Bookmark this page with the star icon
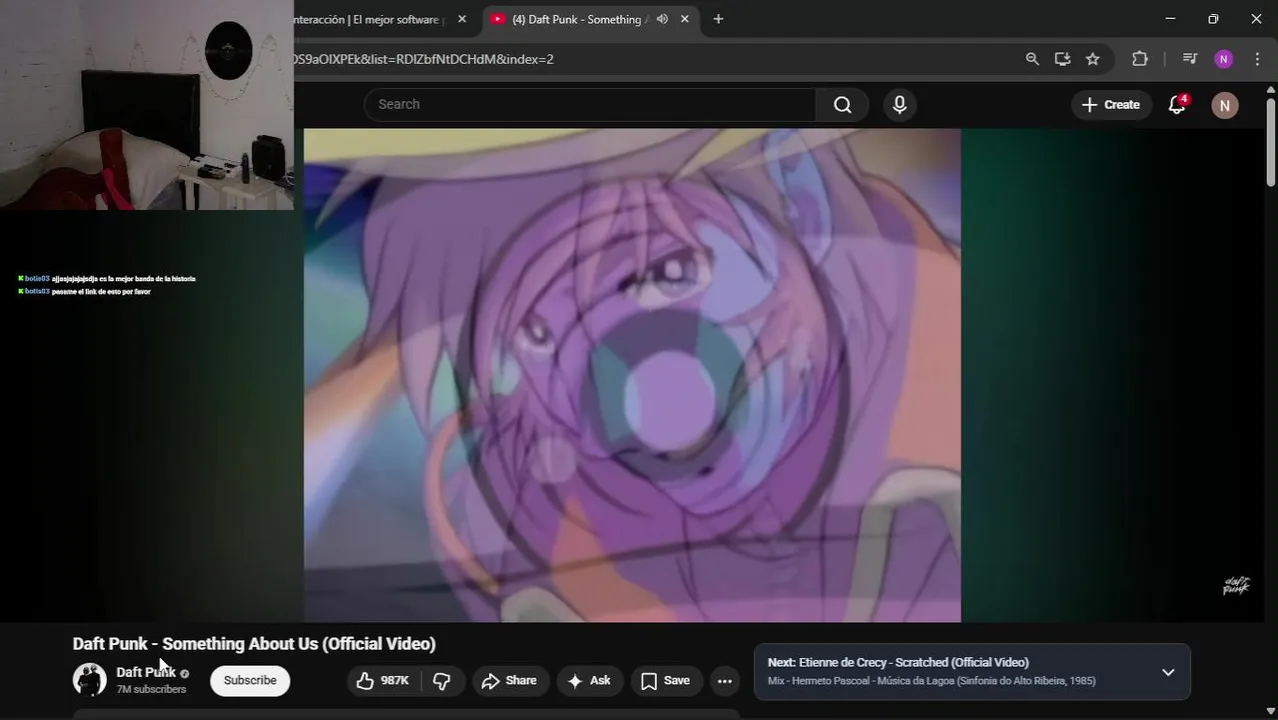The height and width of the screenshot is (720, 1278). tap(1092, 59)
